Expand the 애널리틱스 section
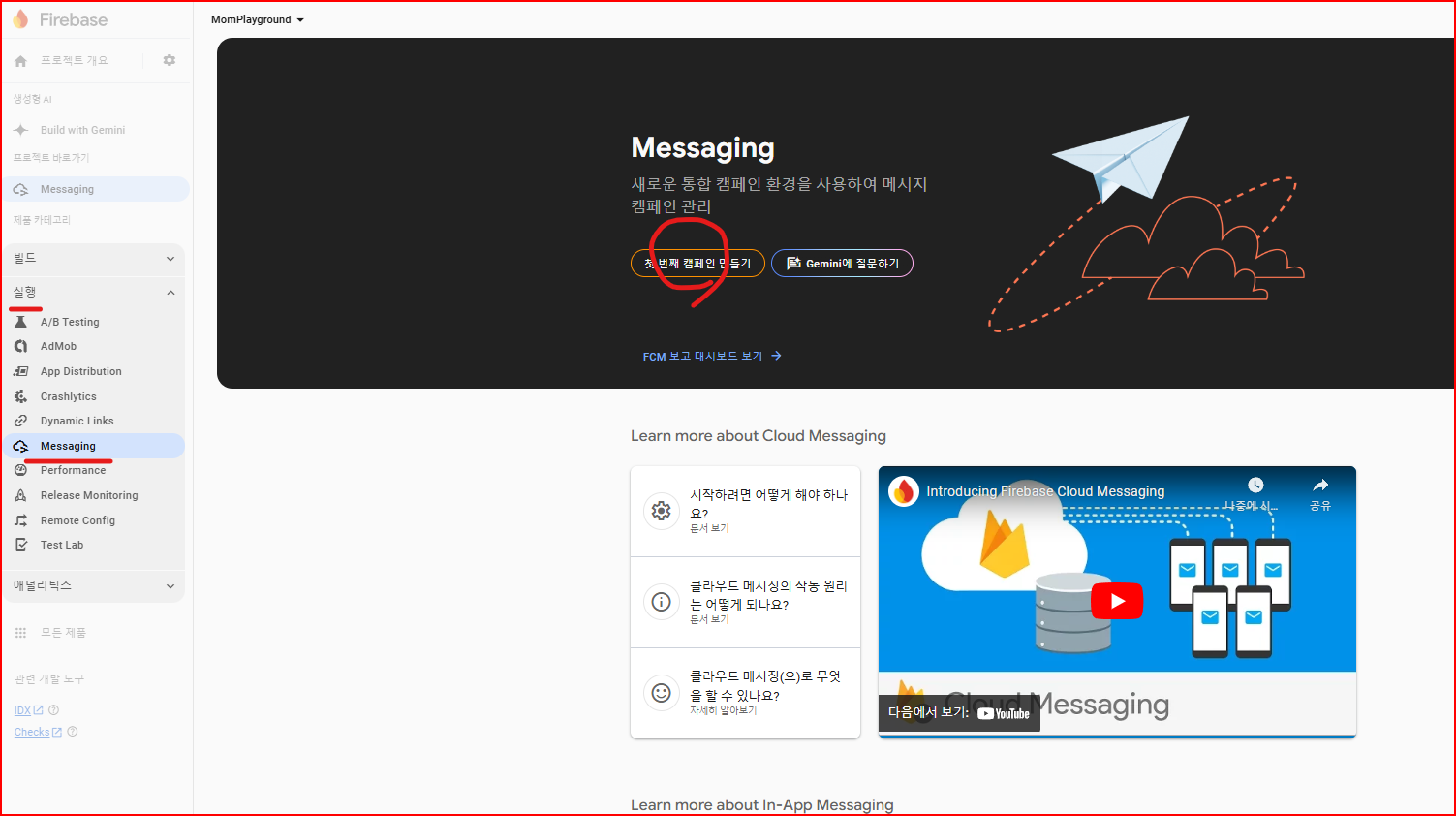Image resolution: width=1456 pixels, height=816 pixels. pos(94,585)
